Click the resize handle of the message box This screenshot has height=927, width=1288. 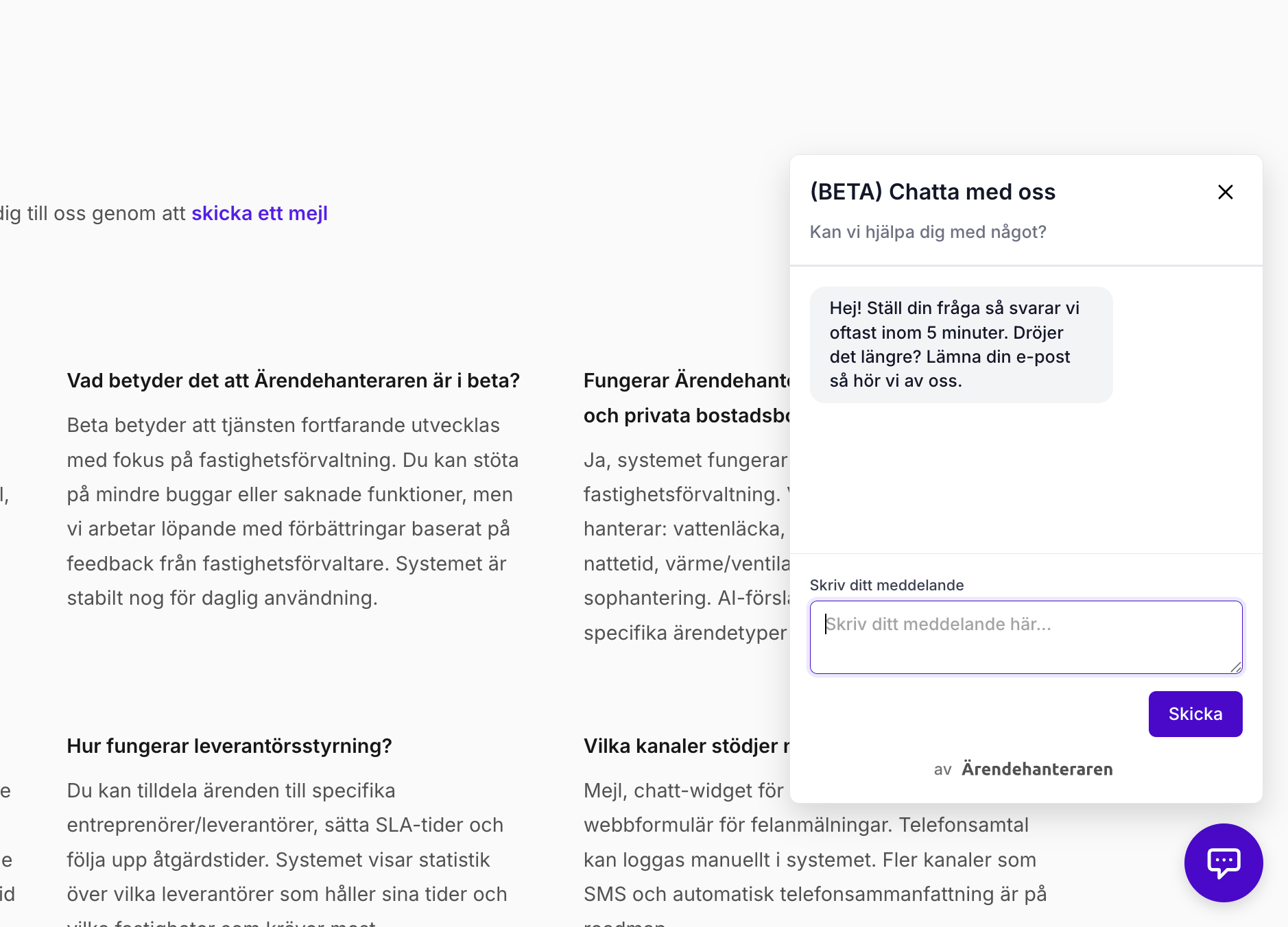[1236, 667]
